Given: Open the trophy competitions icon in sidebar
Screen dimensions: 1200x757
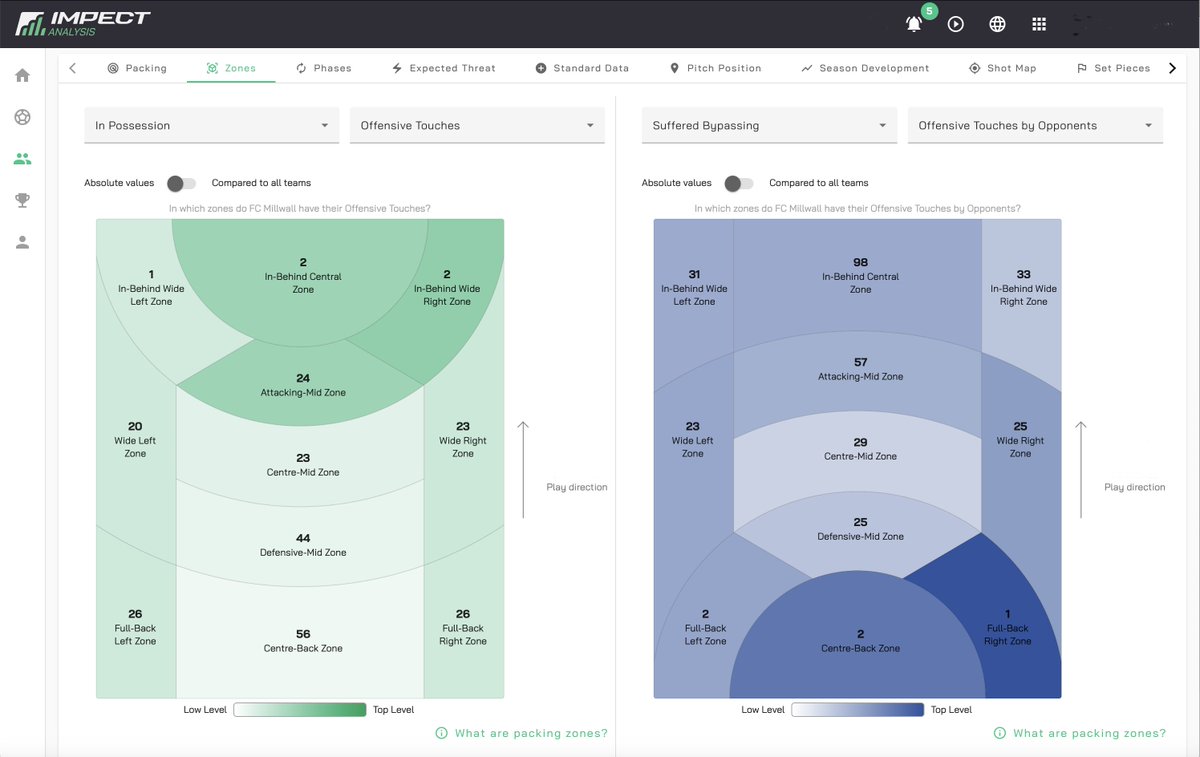Looking at the screenshot, I should (22, 200).
